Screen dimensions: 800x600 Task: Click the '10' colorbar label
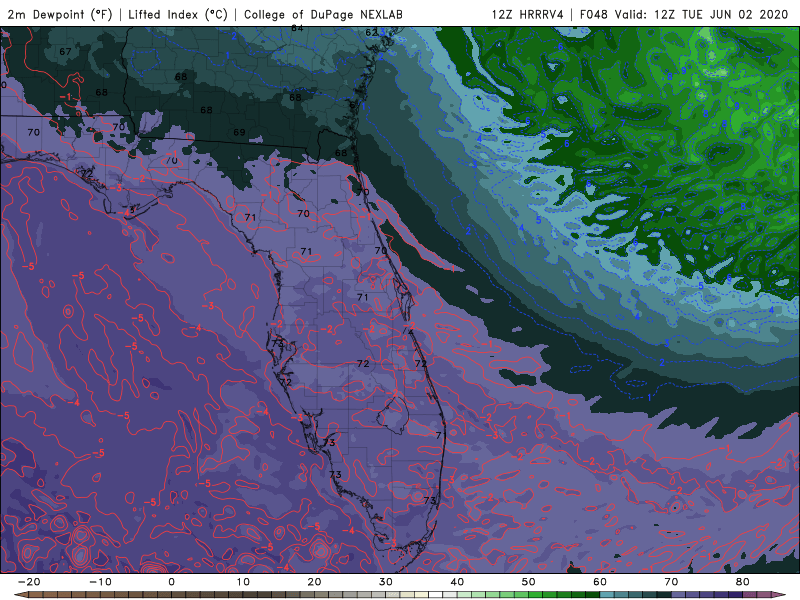click(243, 582)
